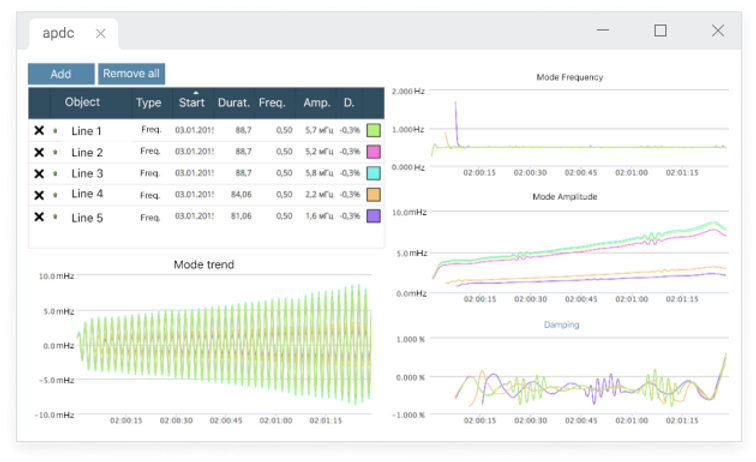Image resolution: width=756 pixels, height=462 pixels.
Task: Close the apdc tab
Action: pos(100,33)
